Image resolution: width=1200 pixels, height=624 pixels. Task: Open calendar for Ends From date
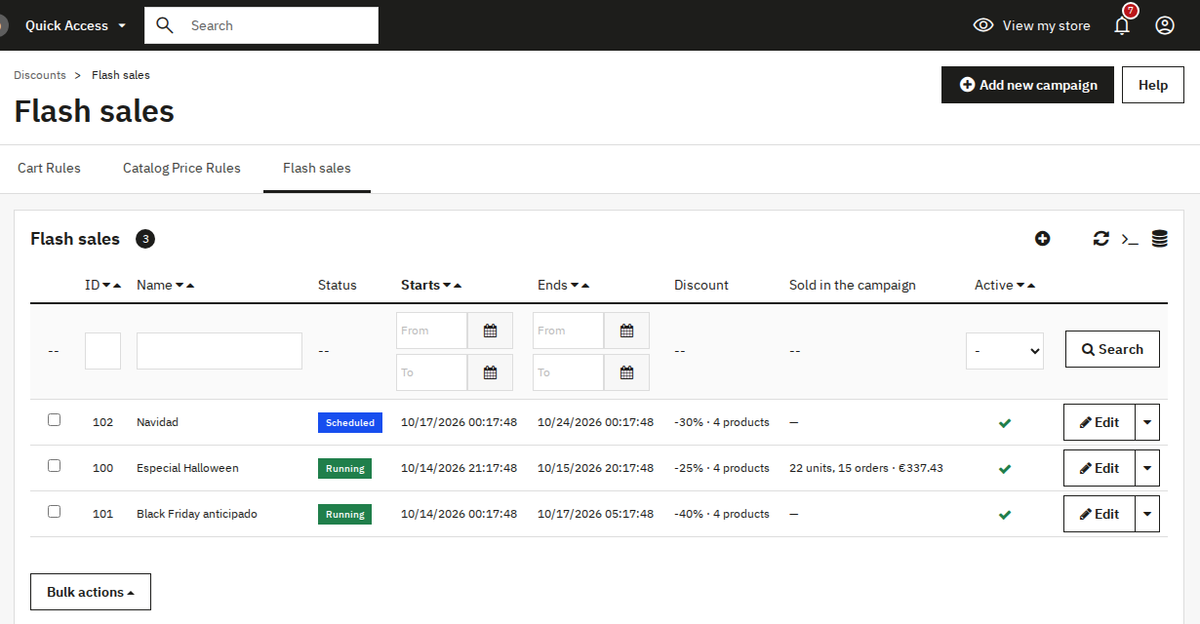[x=626, y=331]
